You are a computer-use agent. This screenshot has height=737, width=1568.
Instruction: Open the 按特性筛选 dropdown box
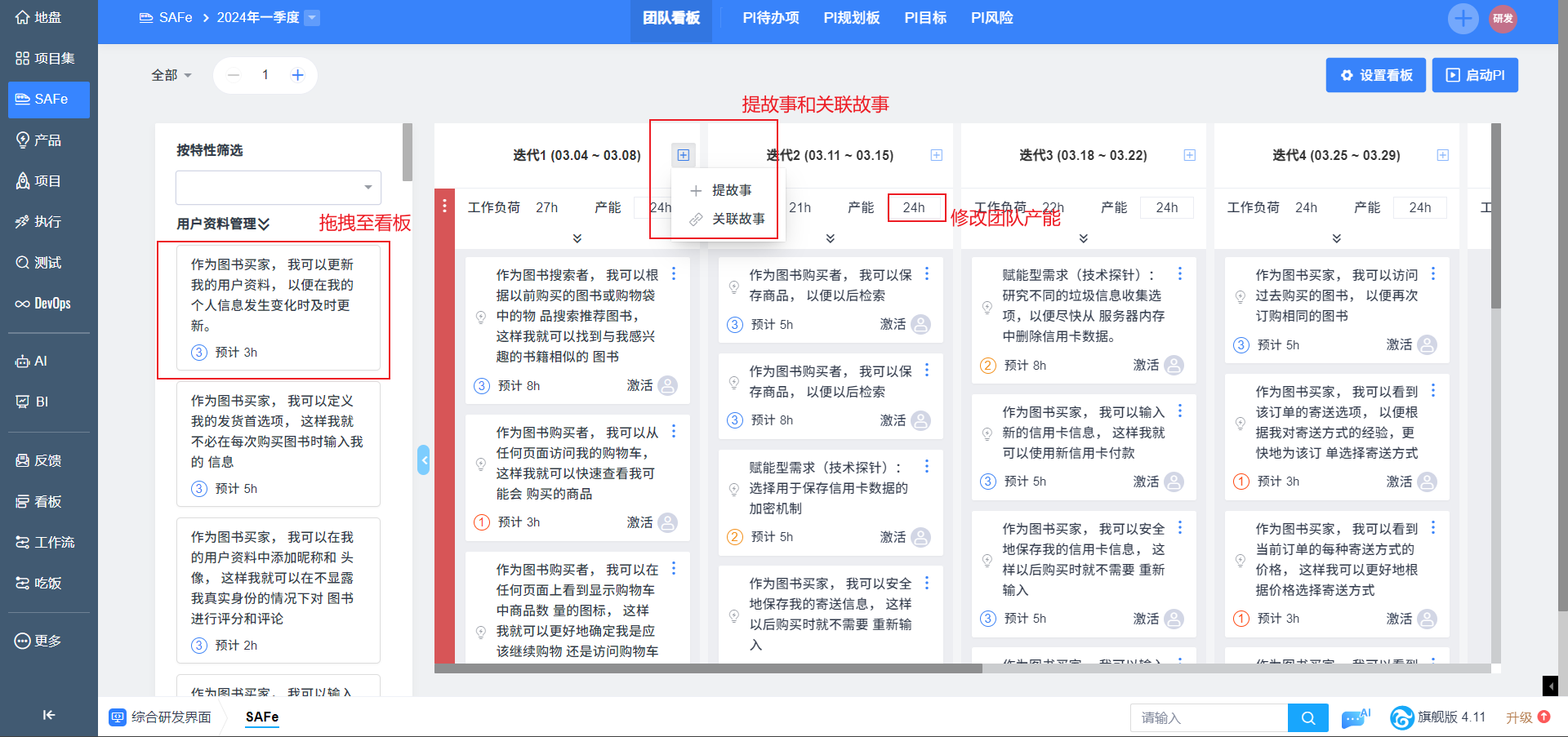pyautogui.click(x=278, y=188)
